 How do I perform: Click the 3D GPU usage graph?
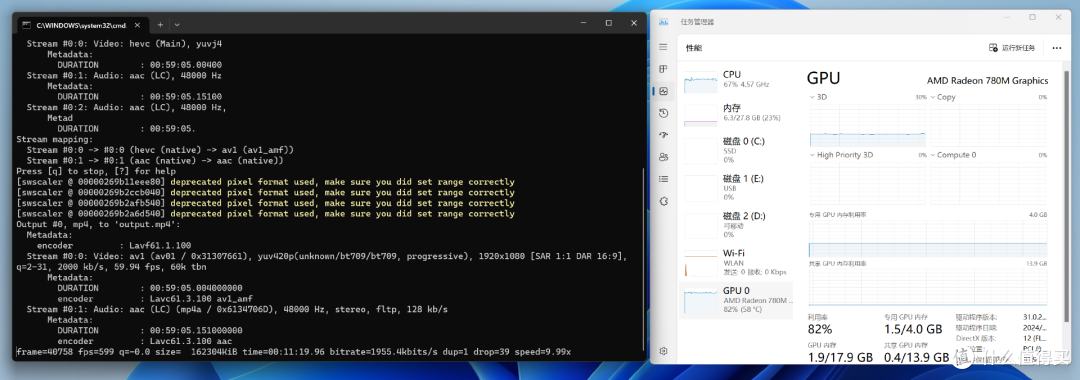[x=868, y=125]
